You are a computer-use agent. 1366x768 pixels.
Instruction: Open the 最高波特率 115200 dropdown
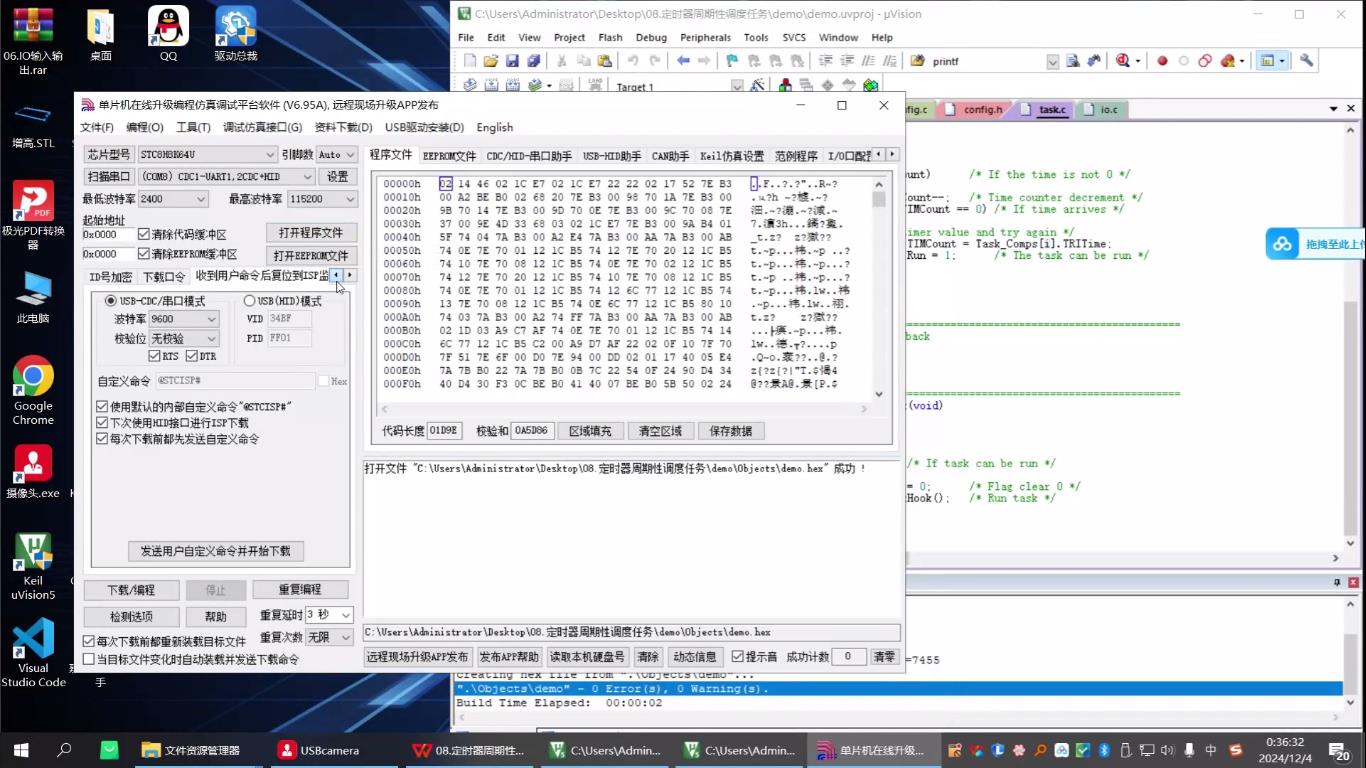pos(347,199)
